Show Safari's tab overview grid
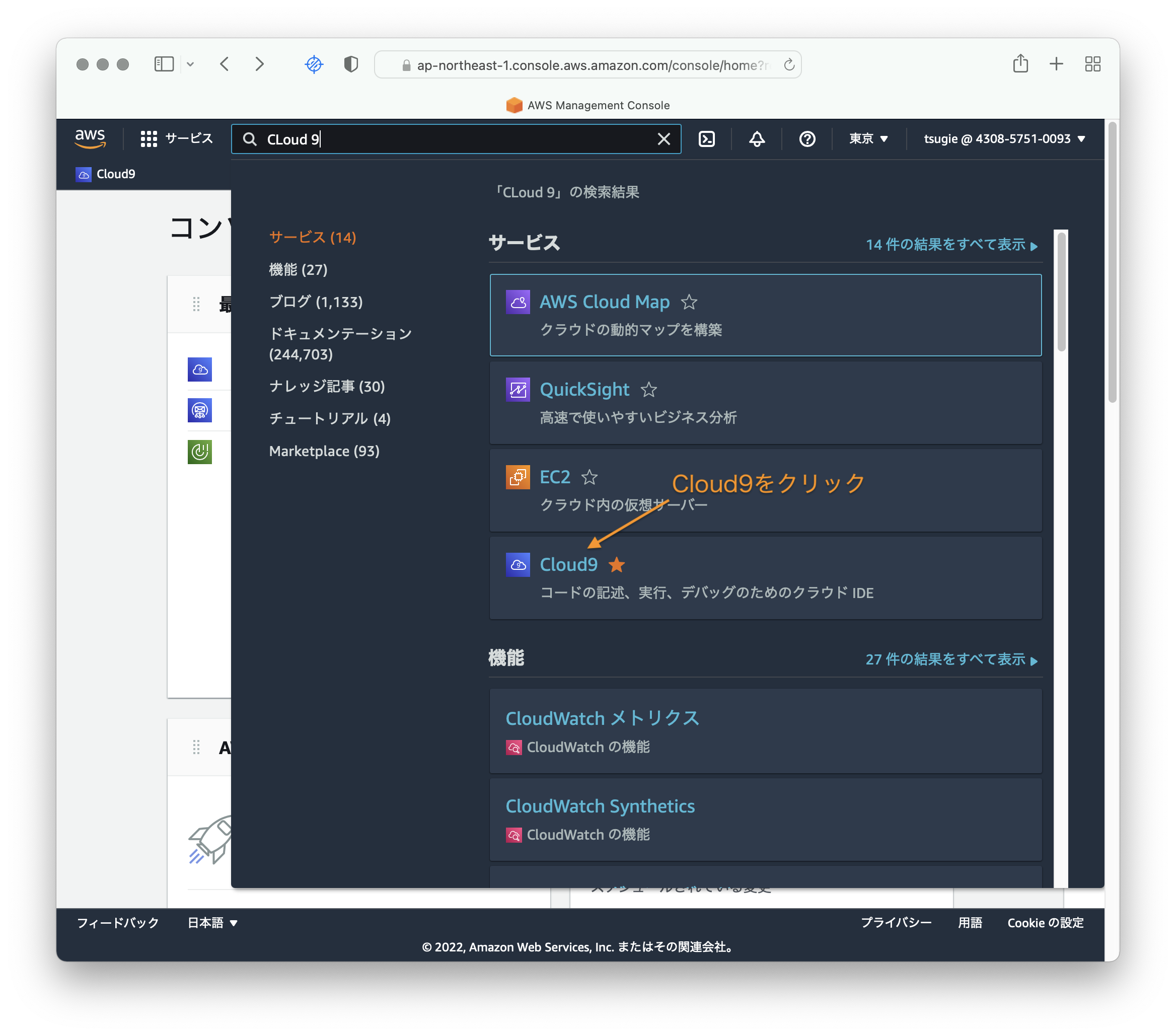This screenshot has height=1036, width=1176. pos(1092,64)
